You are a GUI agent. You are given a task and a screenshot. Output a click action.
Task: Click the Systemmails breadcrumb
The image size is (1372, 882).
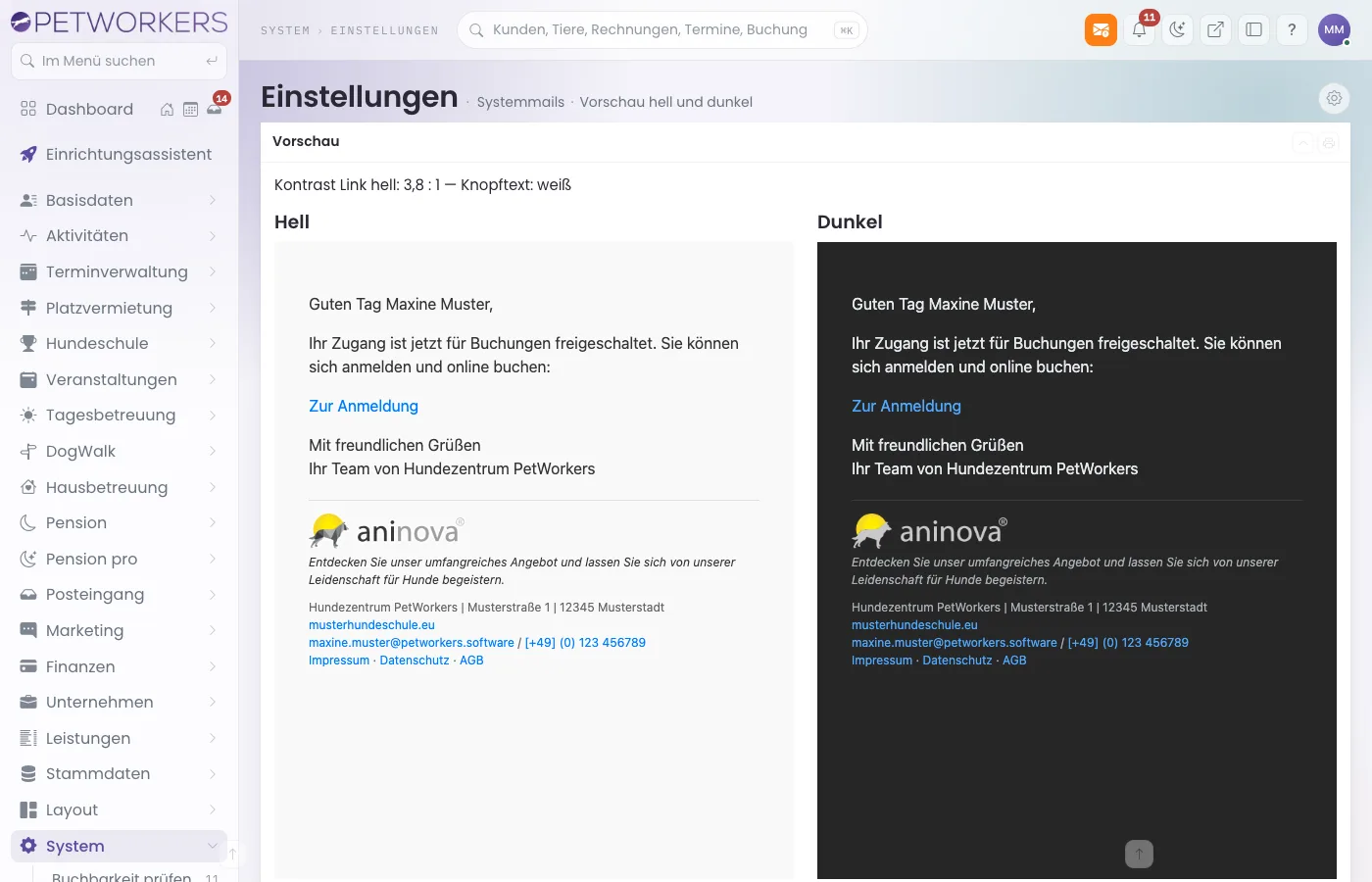pos(520,102)
